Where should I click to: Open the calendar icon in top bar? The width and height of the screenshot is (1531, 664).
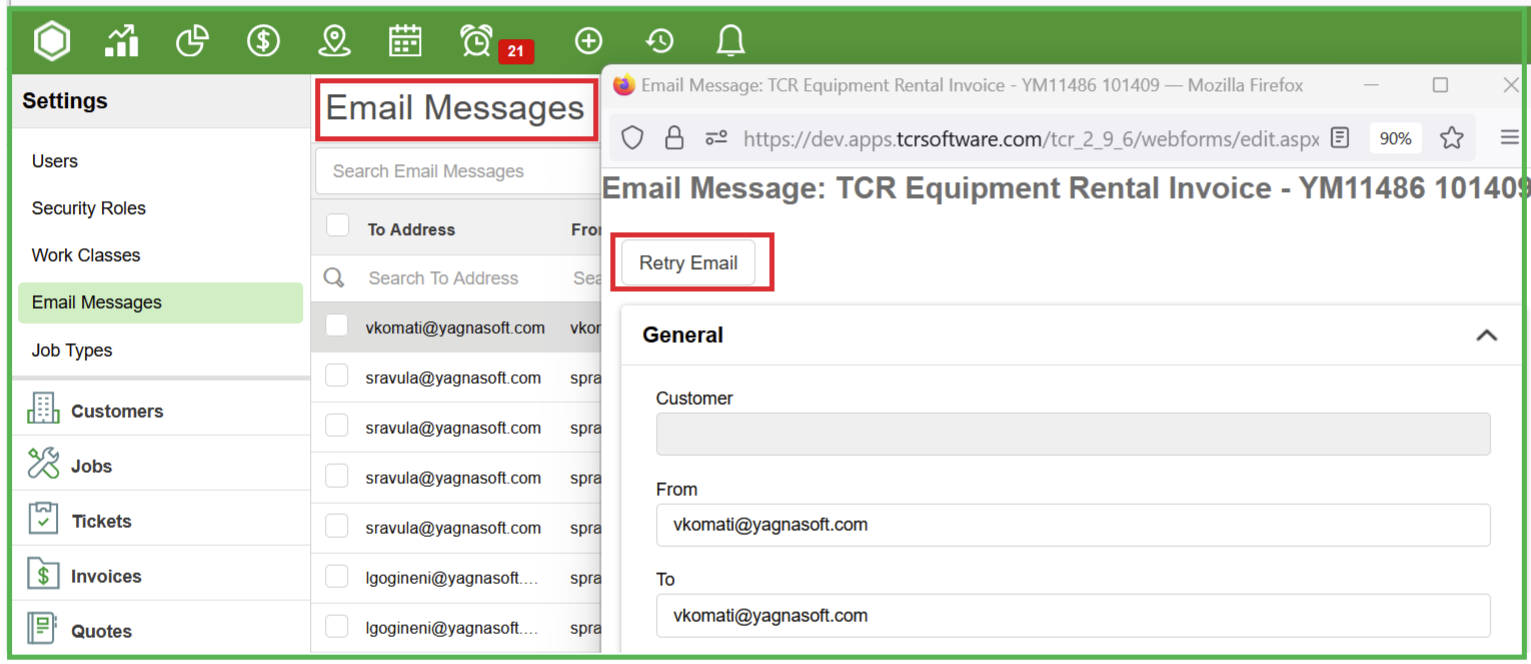[405, 41]
